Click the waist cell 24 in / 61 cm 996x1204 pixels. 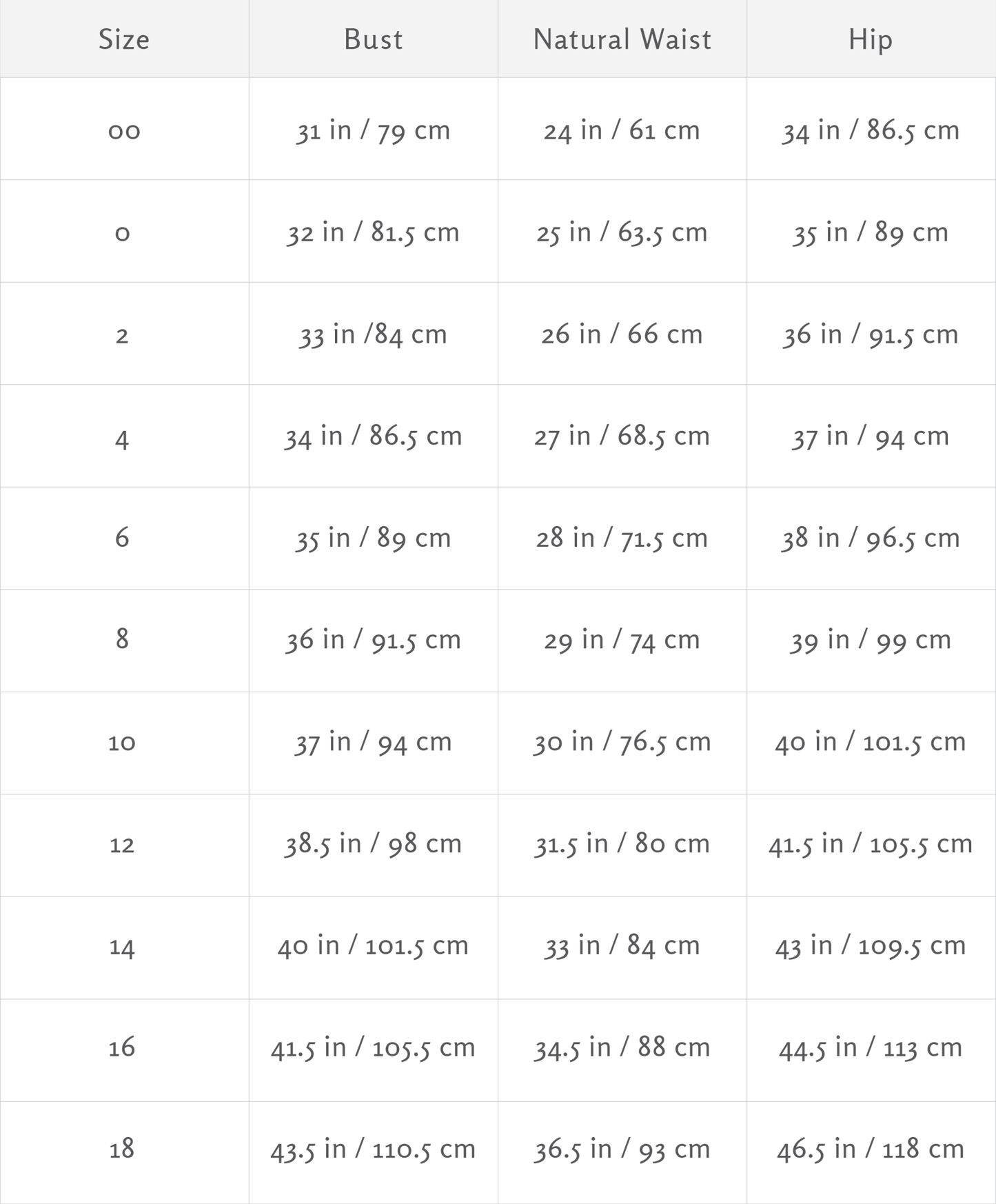click(622, 130)
